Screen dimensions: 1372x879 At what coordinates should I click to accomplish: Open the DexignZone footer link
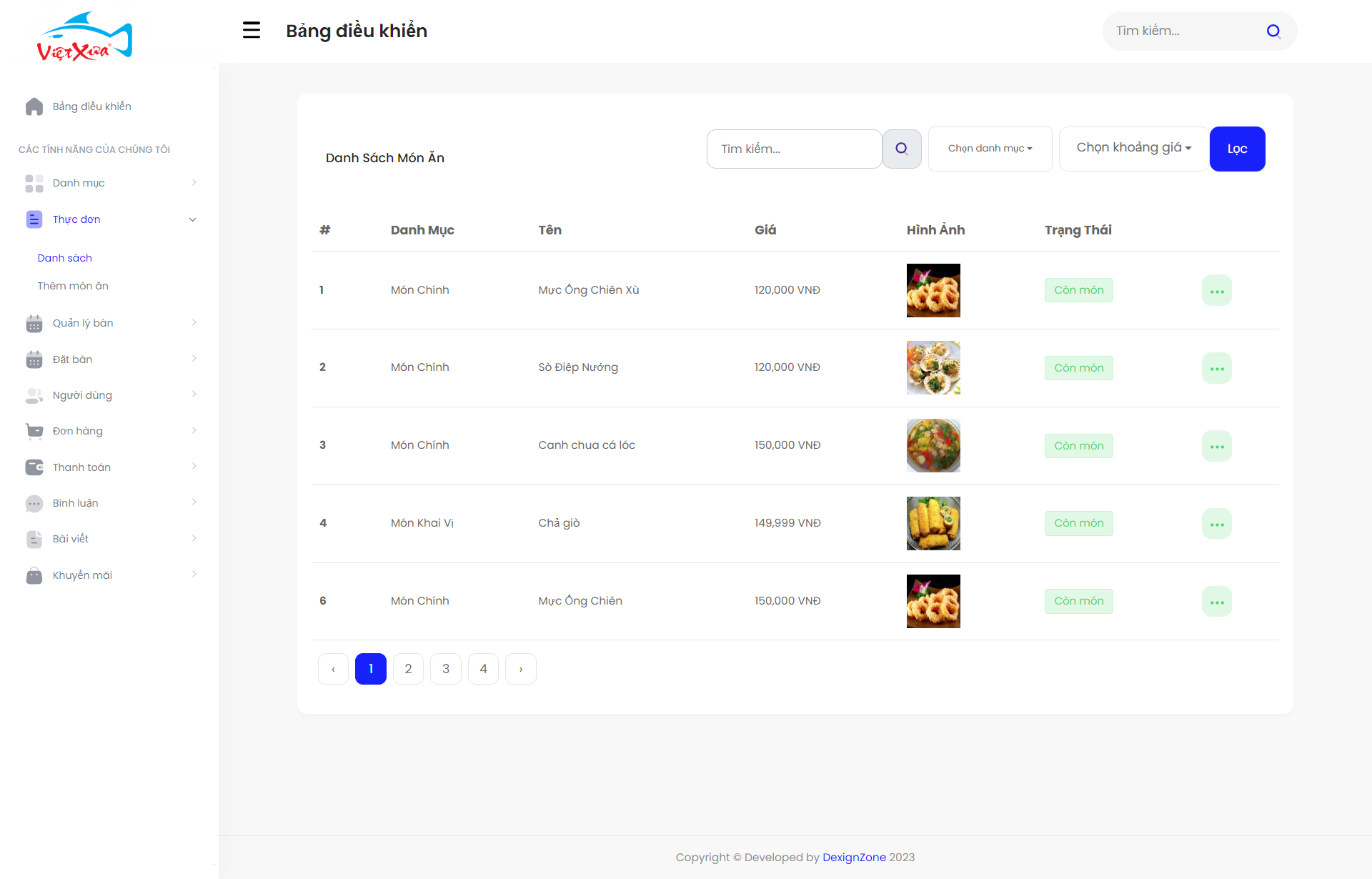854,858
